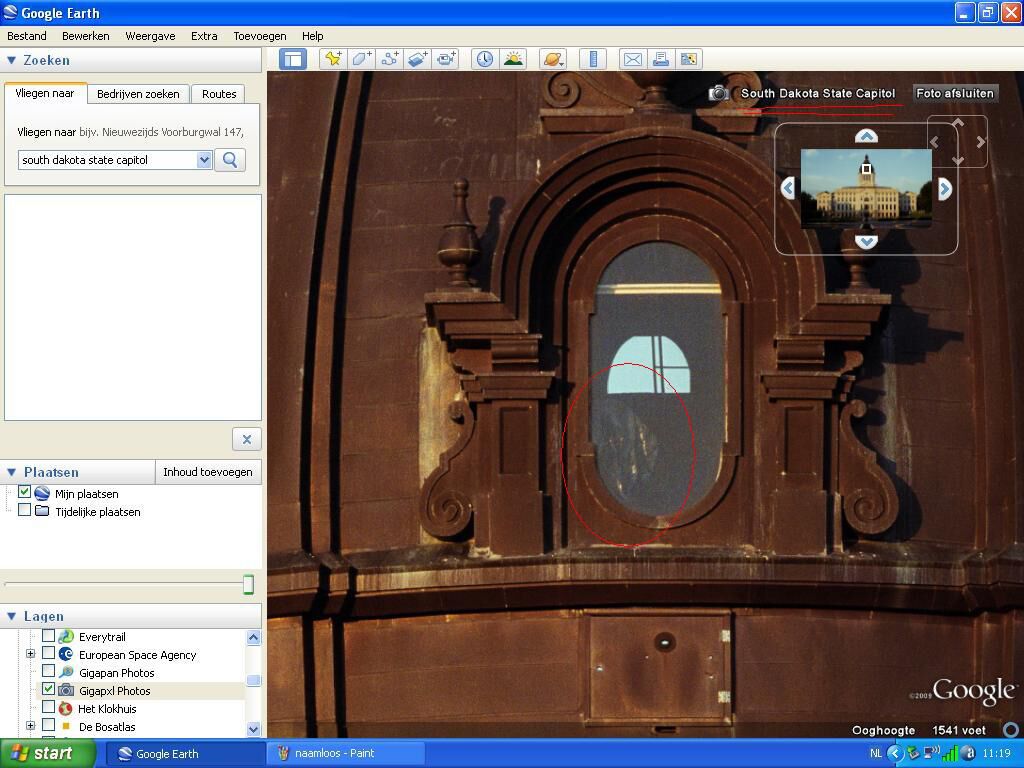
Task: Add a placemark with the pushpin icon
Action: tap(333, 59)
